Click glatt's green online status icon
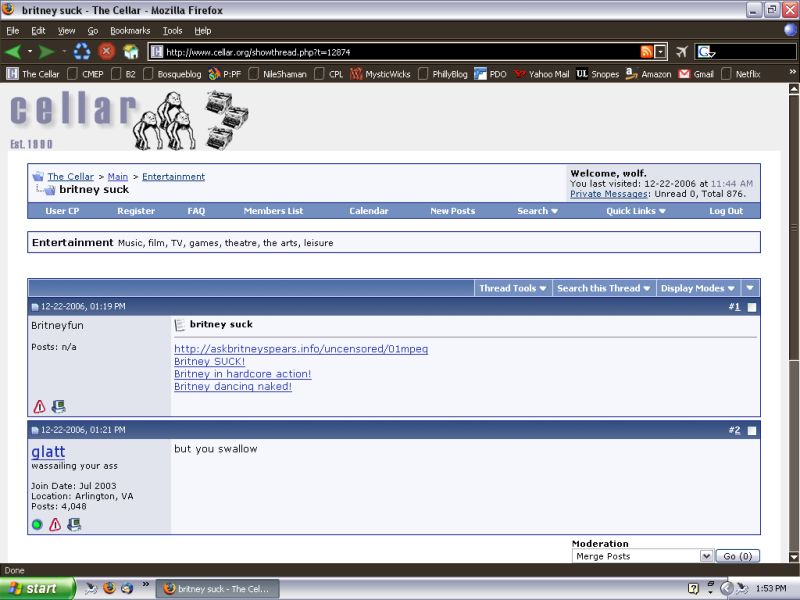Image resolution: width=800 pixels, height=600 pixels. coord(37,524)
